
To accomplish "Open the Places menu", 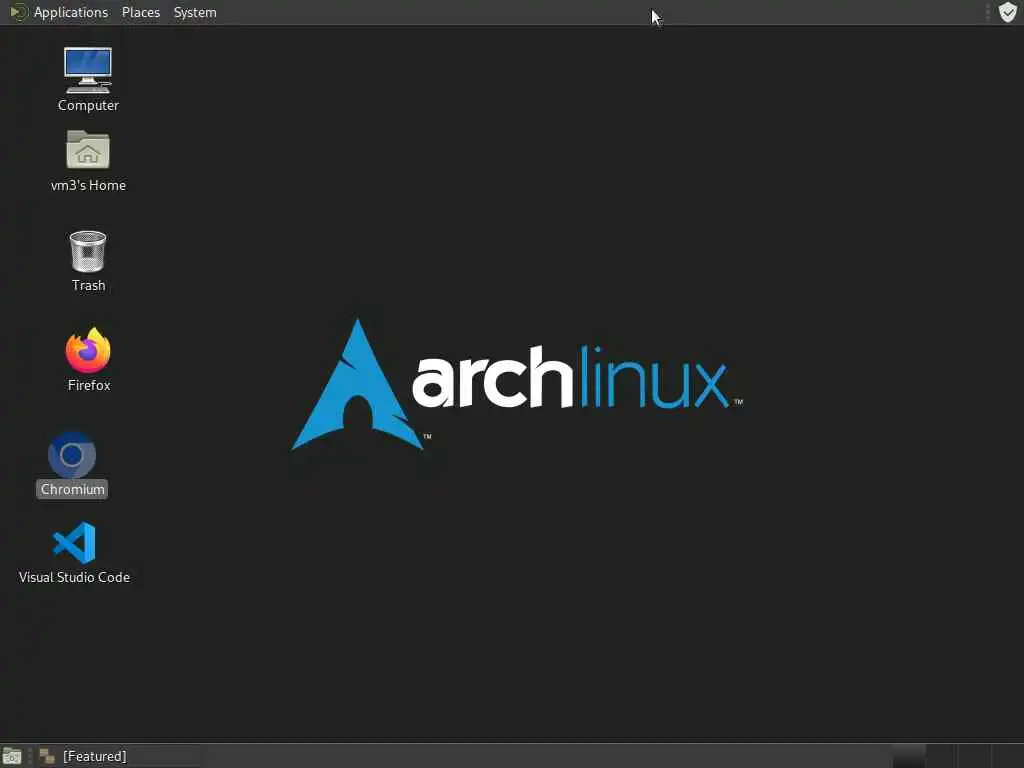I will coord(140,12).
